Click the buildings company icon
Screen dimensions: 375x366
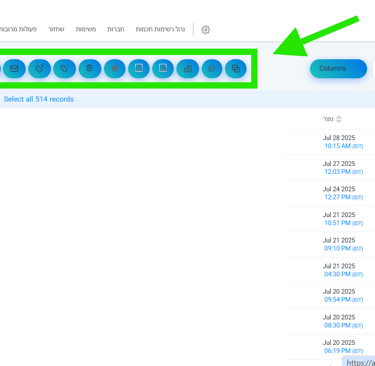click(x=188, y=69)
